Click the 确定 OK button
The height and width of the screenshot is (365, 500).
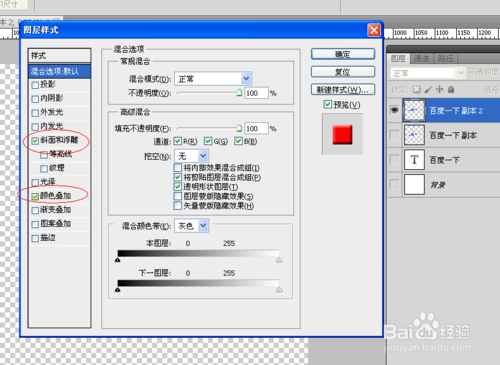pyautogui.click(x=343, y=54)
